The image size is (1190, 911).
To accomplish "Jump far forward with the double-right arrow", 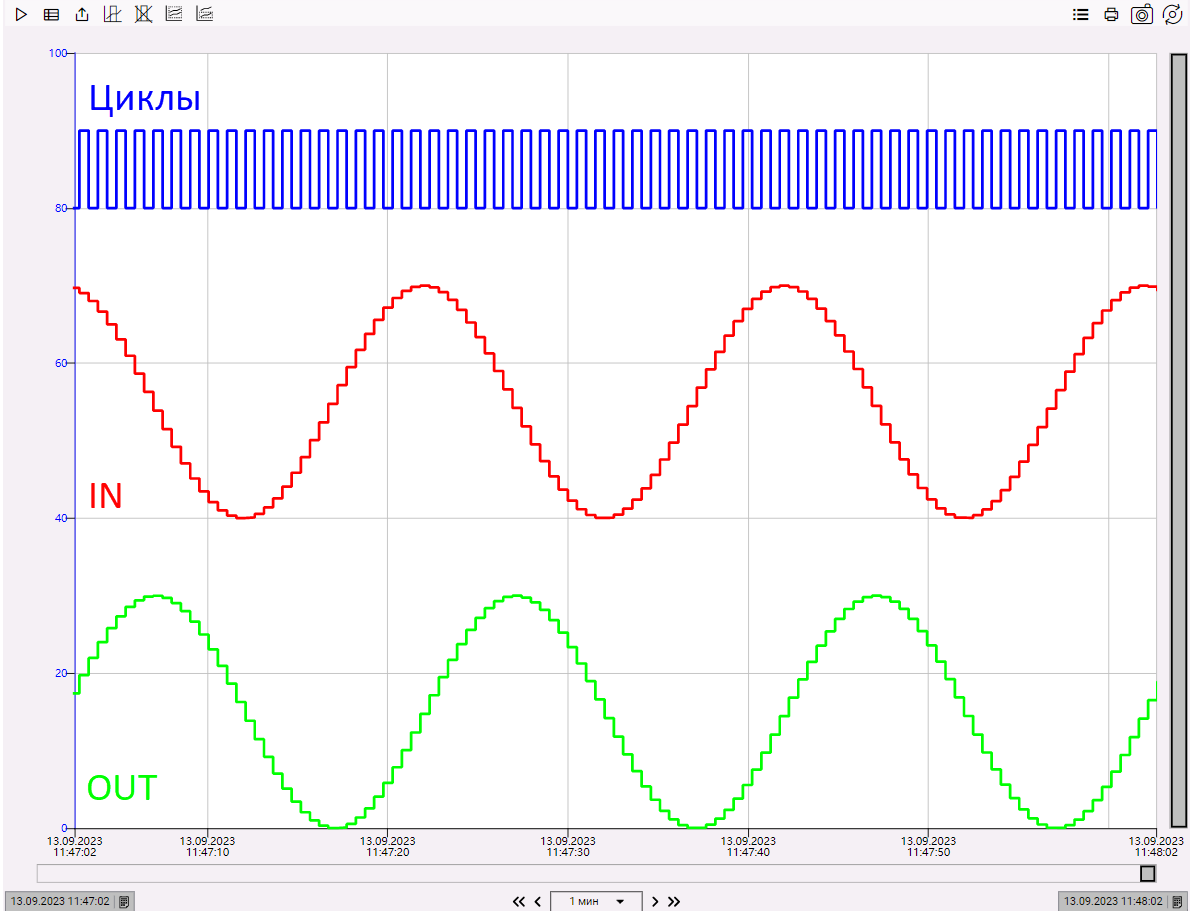I will [674, 901].
